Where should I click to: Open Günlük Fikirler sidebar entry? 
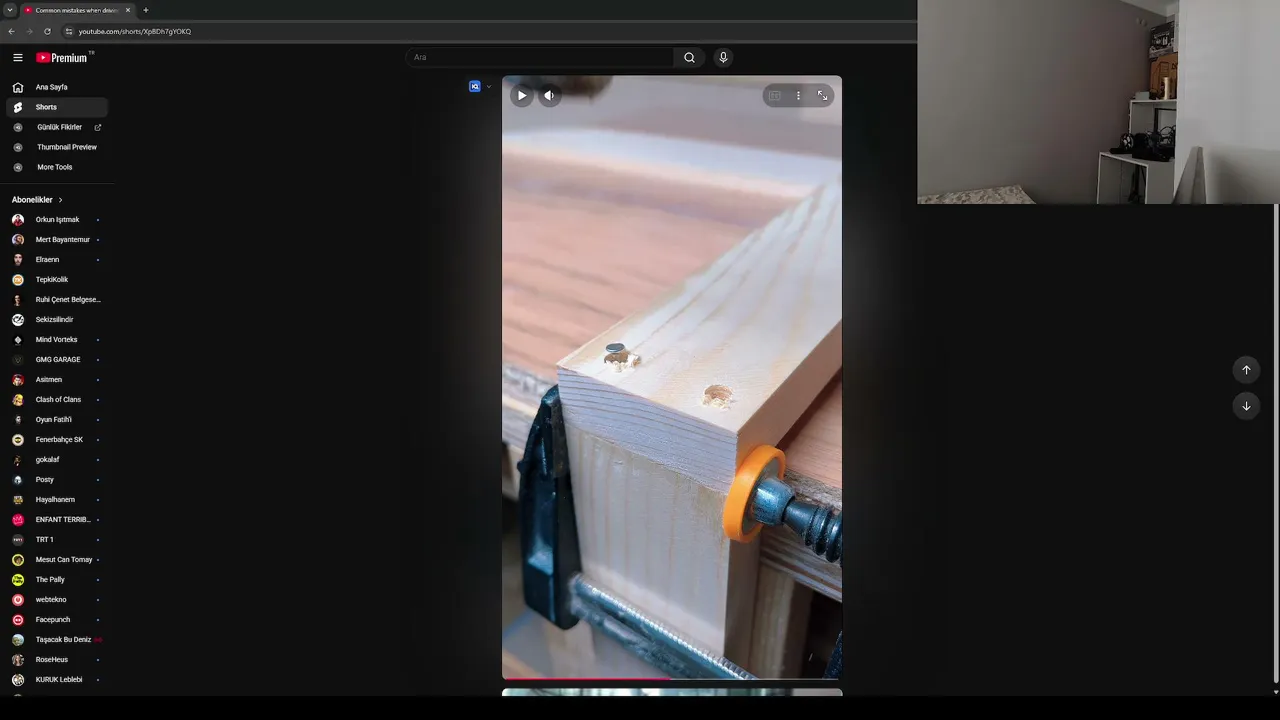coord(57,127)
